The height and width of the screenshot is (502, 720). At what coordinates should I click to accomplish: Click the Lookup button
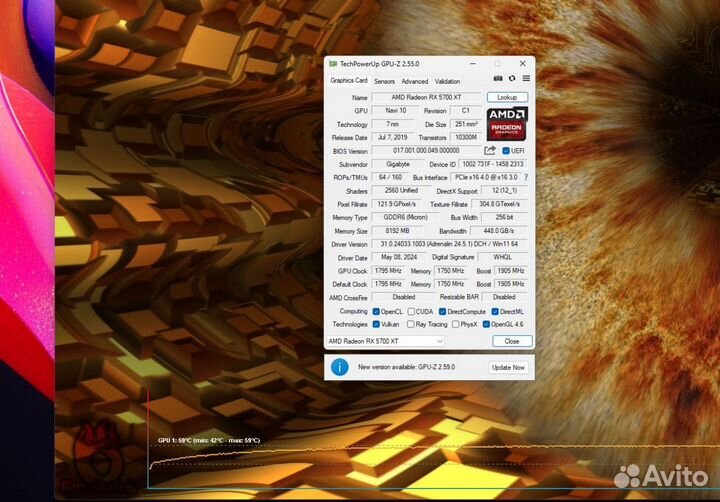507,97
